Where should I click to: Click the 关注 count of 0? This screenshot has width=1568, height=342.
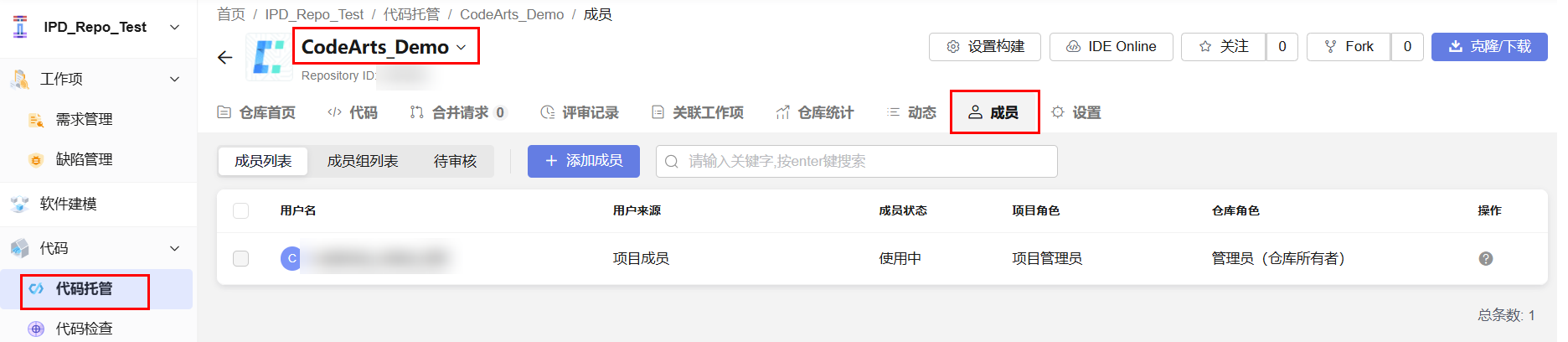pos(1282,47)
